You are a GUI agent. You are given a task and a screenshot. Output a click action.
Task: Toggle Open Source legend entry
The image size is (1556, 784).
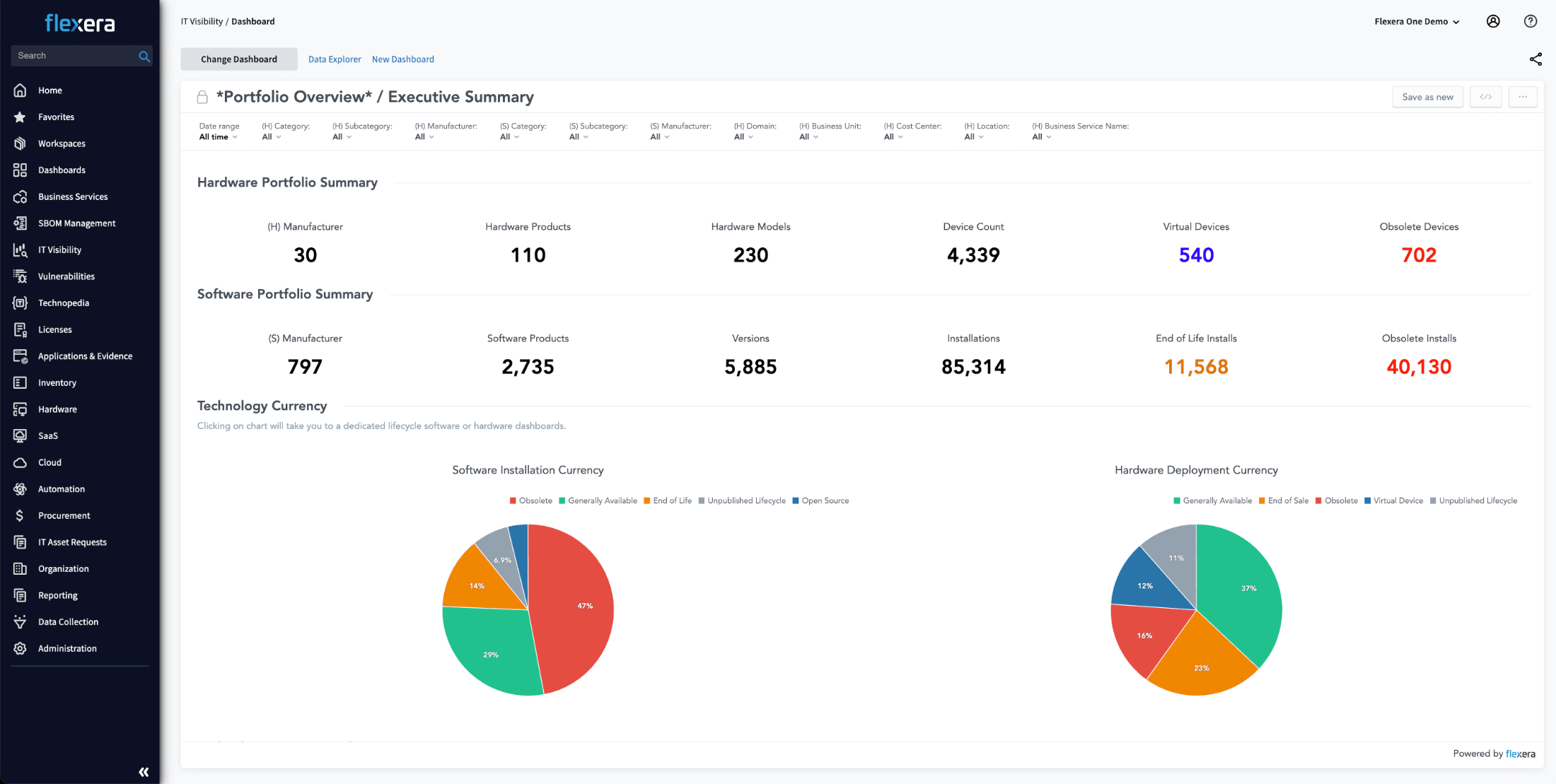(820, 501)
